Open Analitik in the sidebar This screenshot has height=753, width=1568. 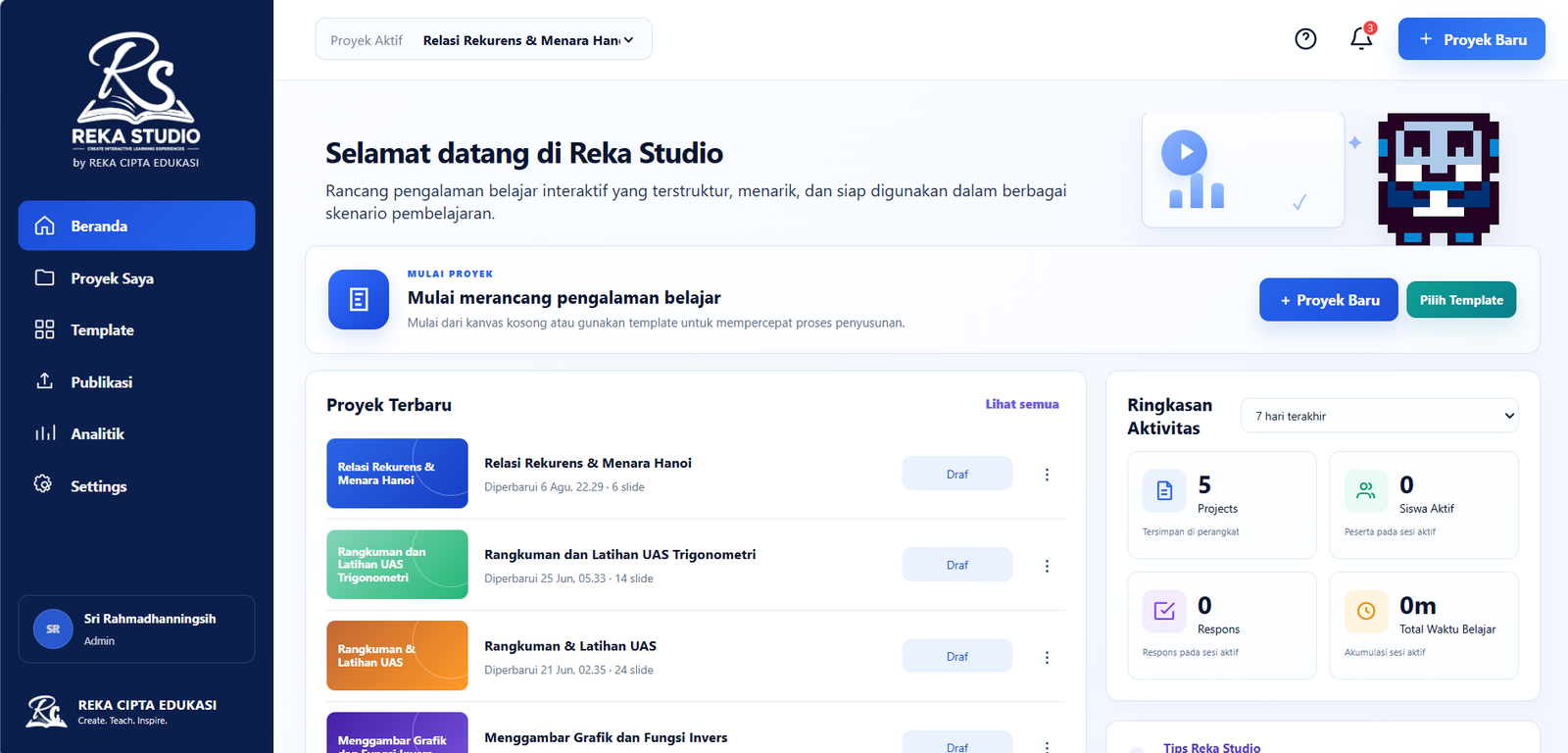[136, 433]
